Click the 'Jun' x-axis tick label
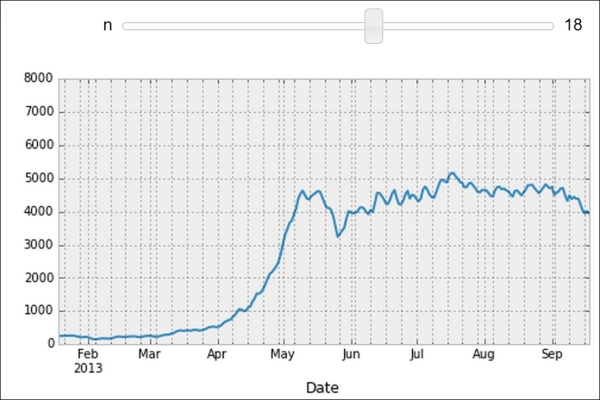Screen dimensions: 600x400 [351, 354]
